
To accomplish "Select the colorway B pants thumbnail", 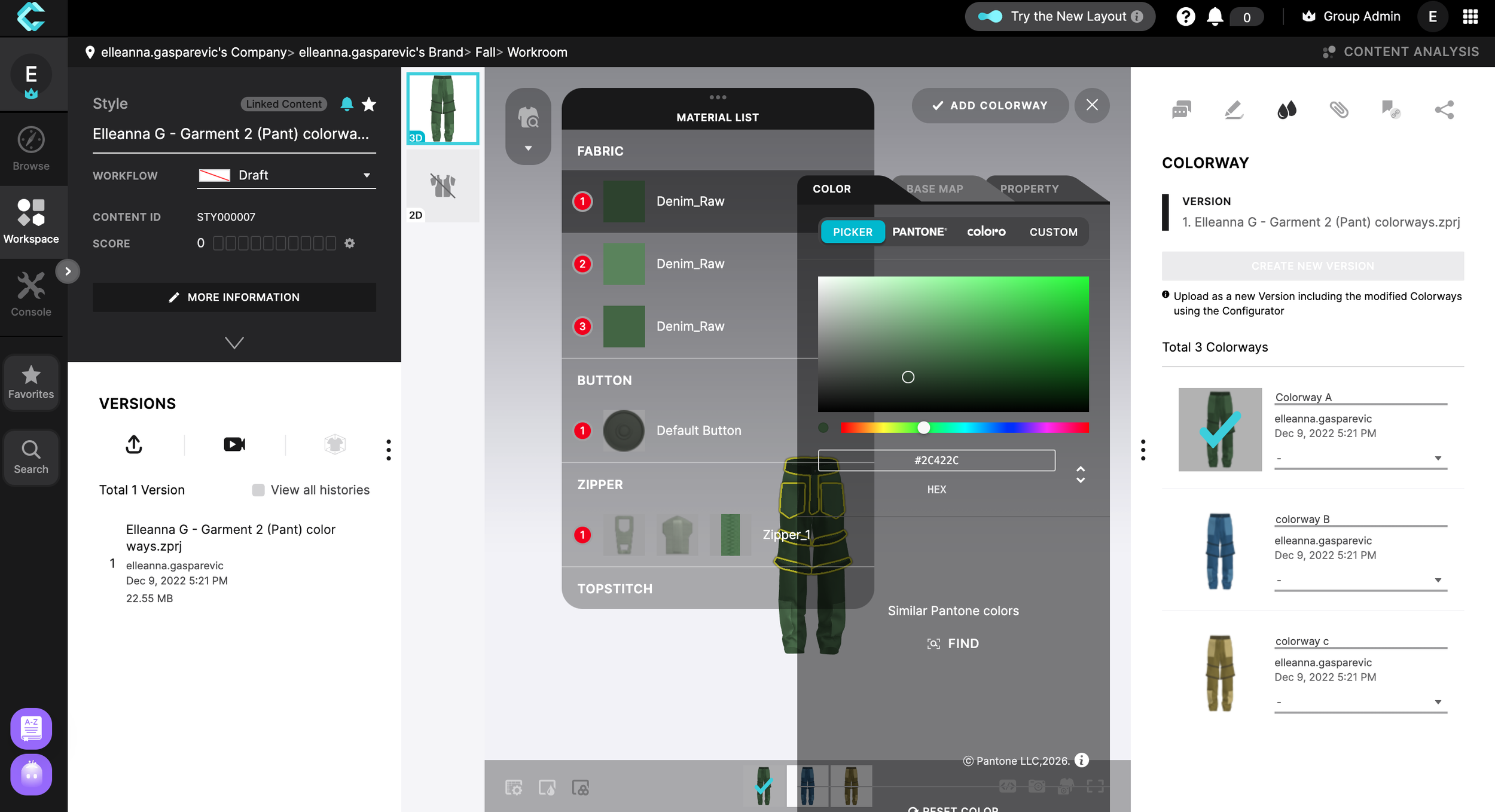I will [1220, 551].
